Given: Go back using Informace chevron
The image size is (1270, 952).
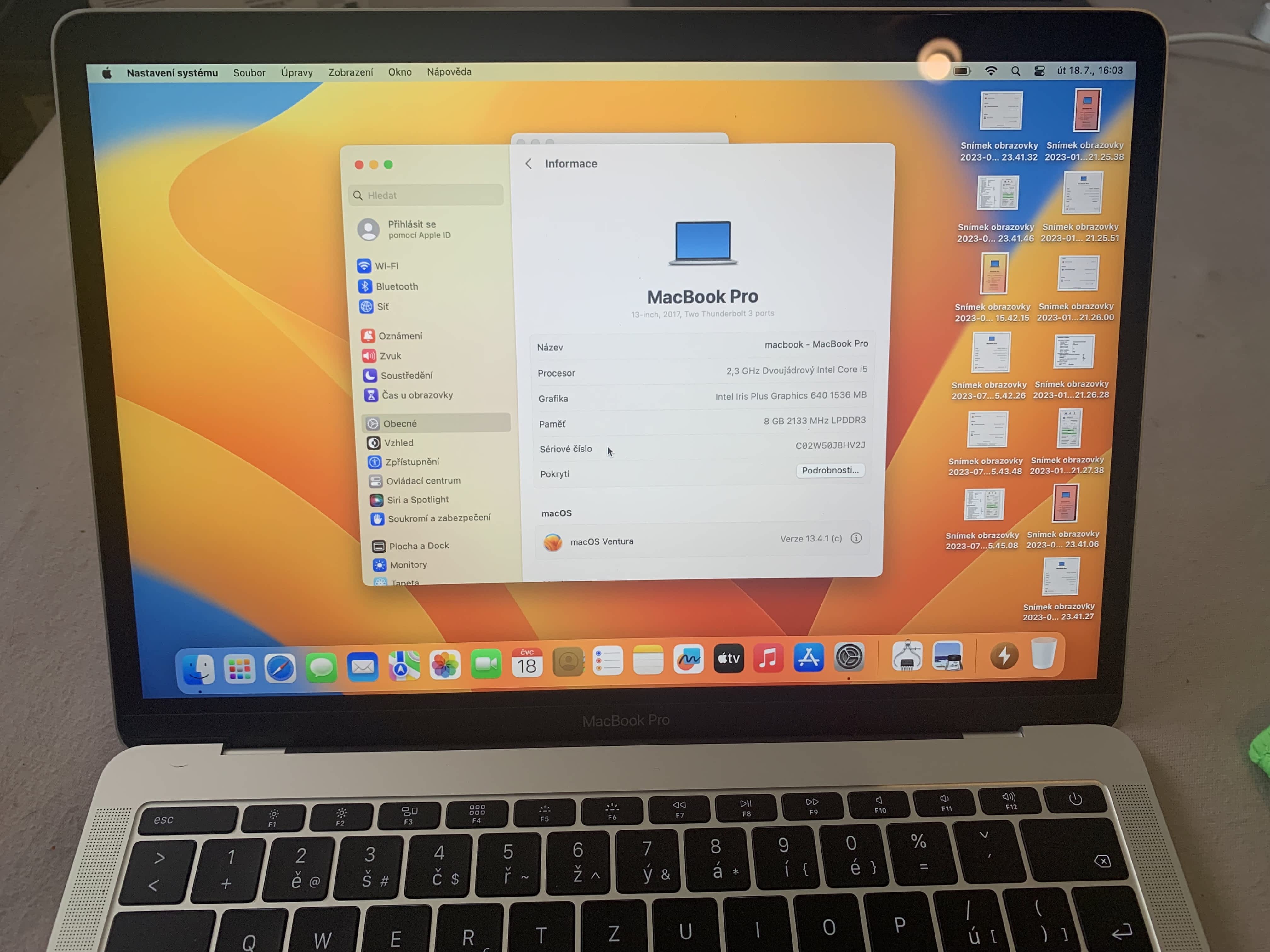Looking at the screenshot, I should [x=528, y=164].
